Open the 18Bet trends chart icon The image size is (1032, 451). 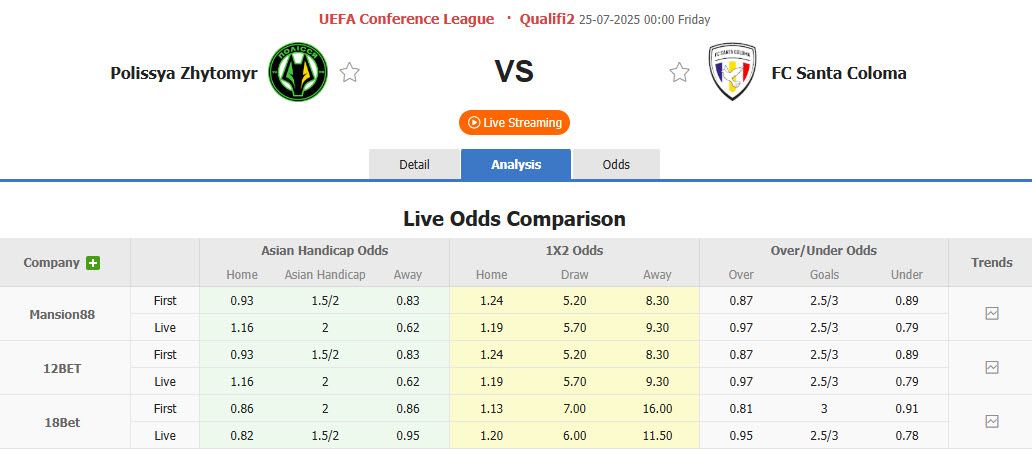(x=992, y=421)
